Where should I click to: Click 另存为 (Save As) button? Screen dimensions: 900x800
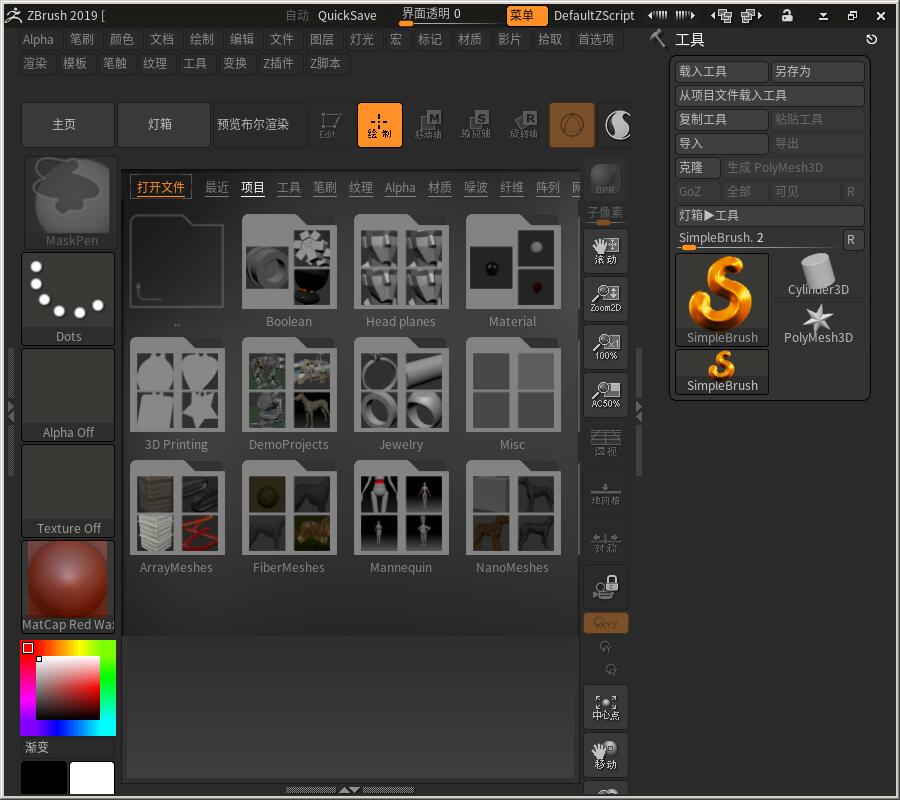pos(817,72)
